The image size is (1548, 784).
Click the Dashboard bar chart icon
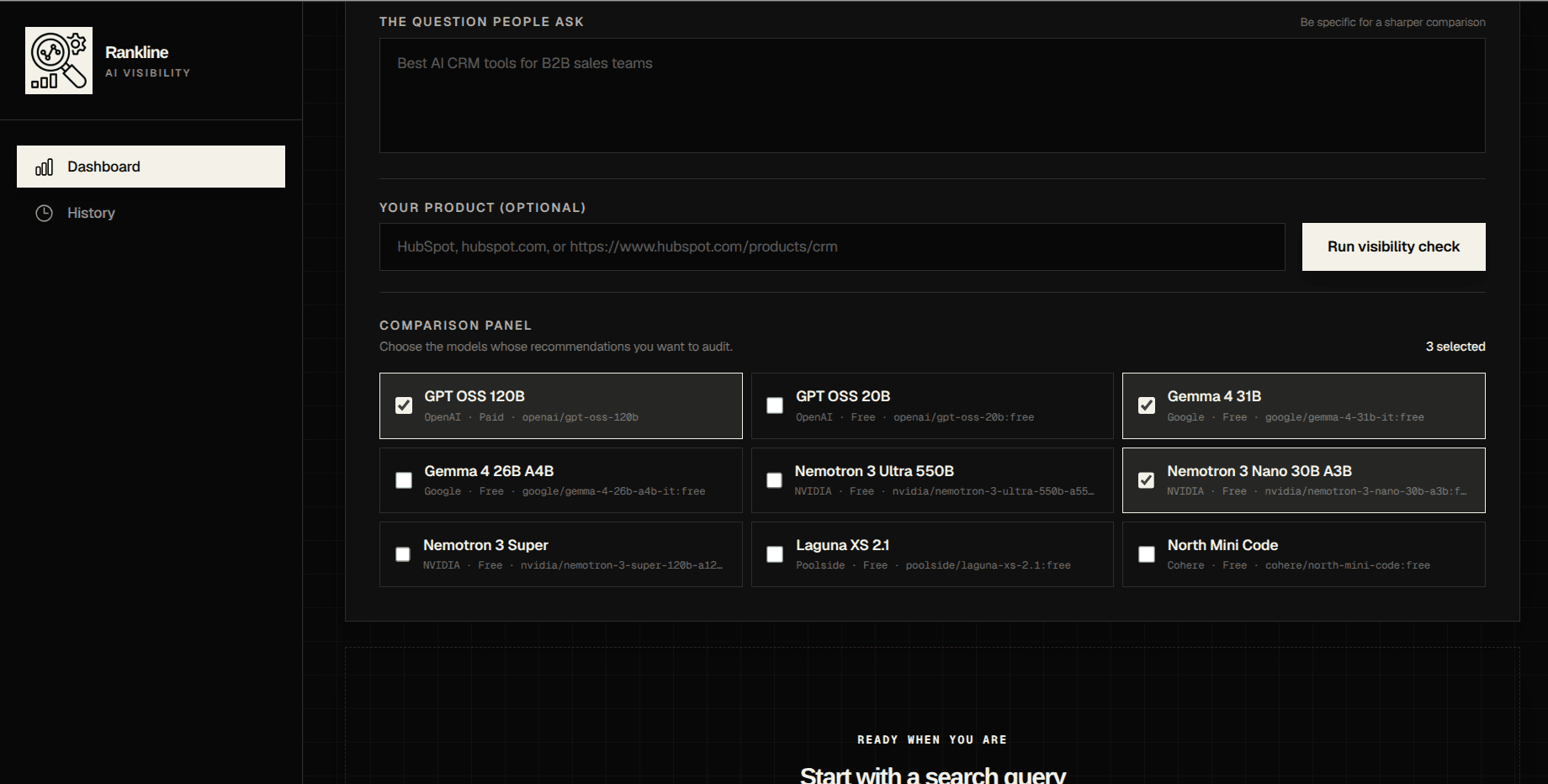click(x=45, y=167)
